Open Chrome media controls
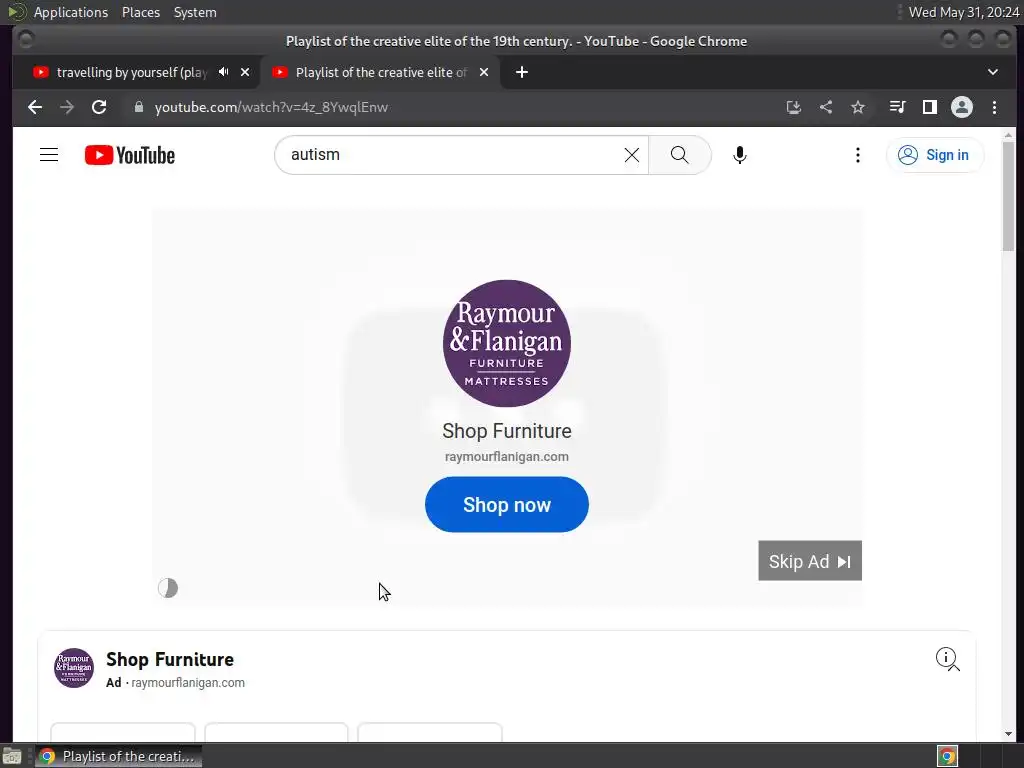The width and height of the screenshot is (1024, 768). pyautogui.click(x=897, y=107)
